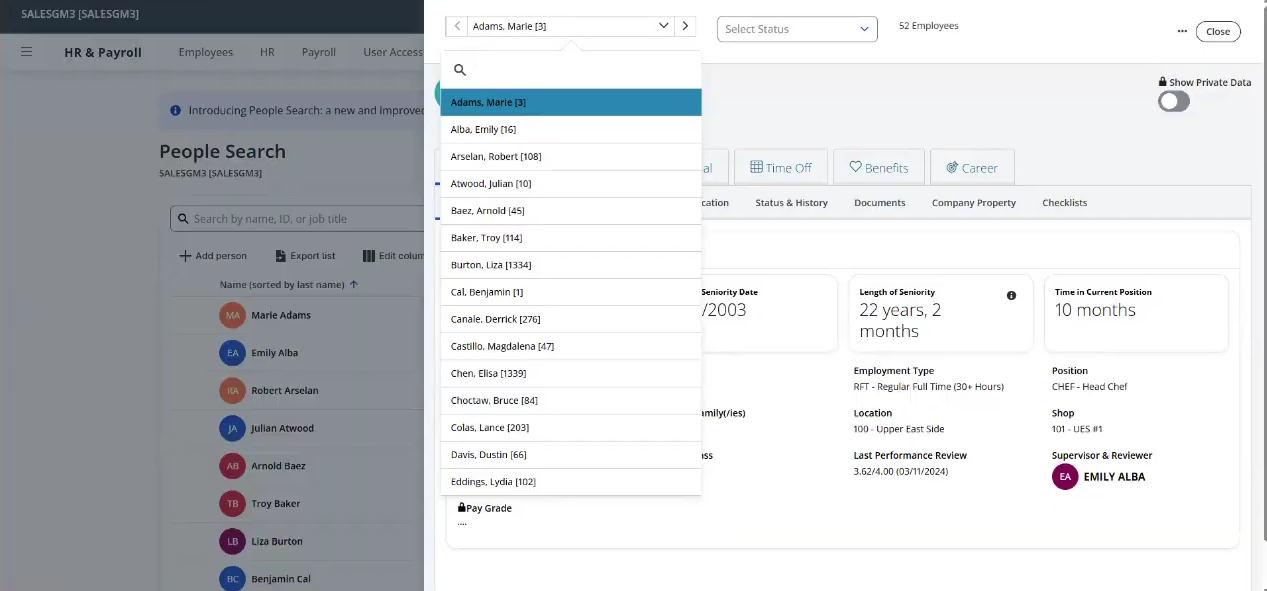
Task: Click Emily Alba EA avatar in list
Action: click(x=233, y=353)
